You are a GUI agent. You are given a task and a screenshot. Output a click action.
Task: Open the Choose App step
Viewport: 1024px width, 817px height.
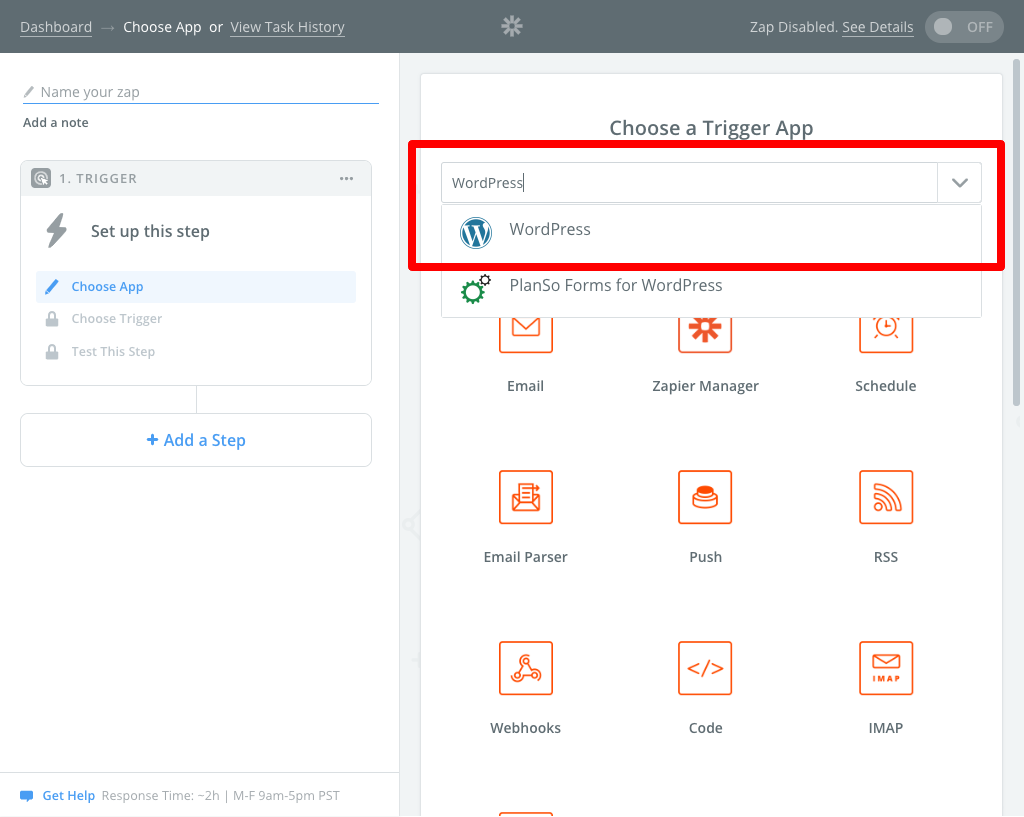pyautogui.click(x=196, y=287)
